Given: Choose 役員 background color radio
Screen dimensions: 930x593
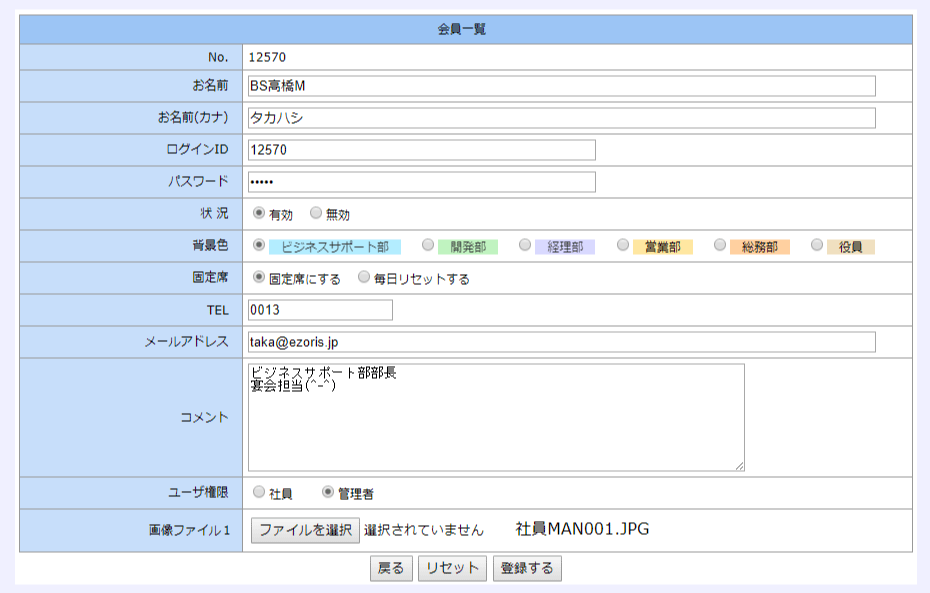Looking at the screenshot, I should coord(817,245).
